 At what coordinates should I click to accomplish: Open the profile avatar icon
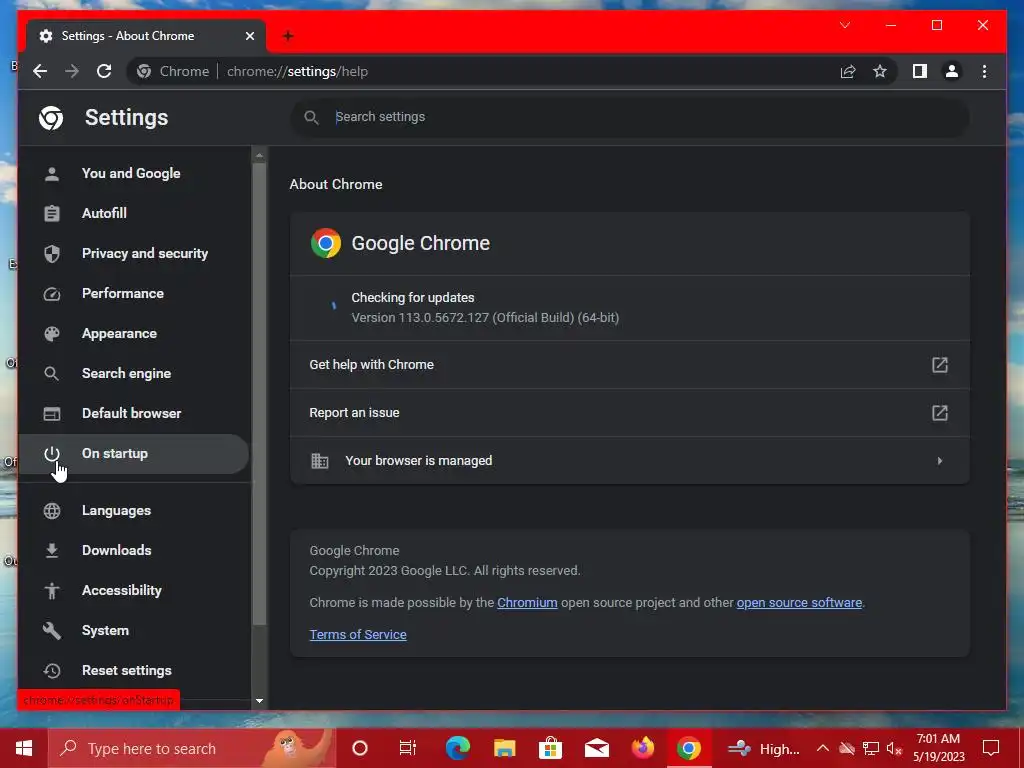[x=952, y=71]
